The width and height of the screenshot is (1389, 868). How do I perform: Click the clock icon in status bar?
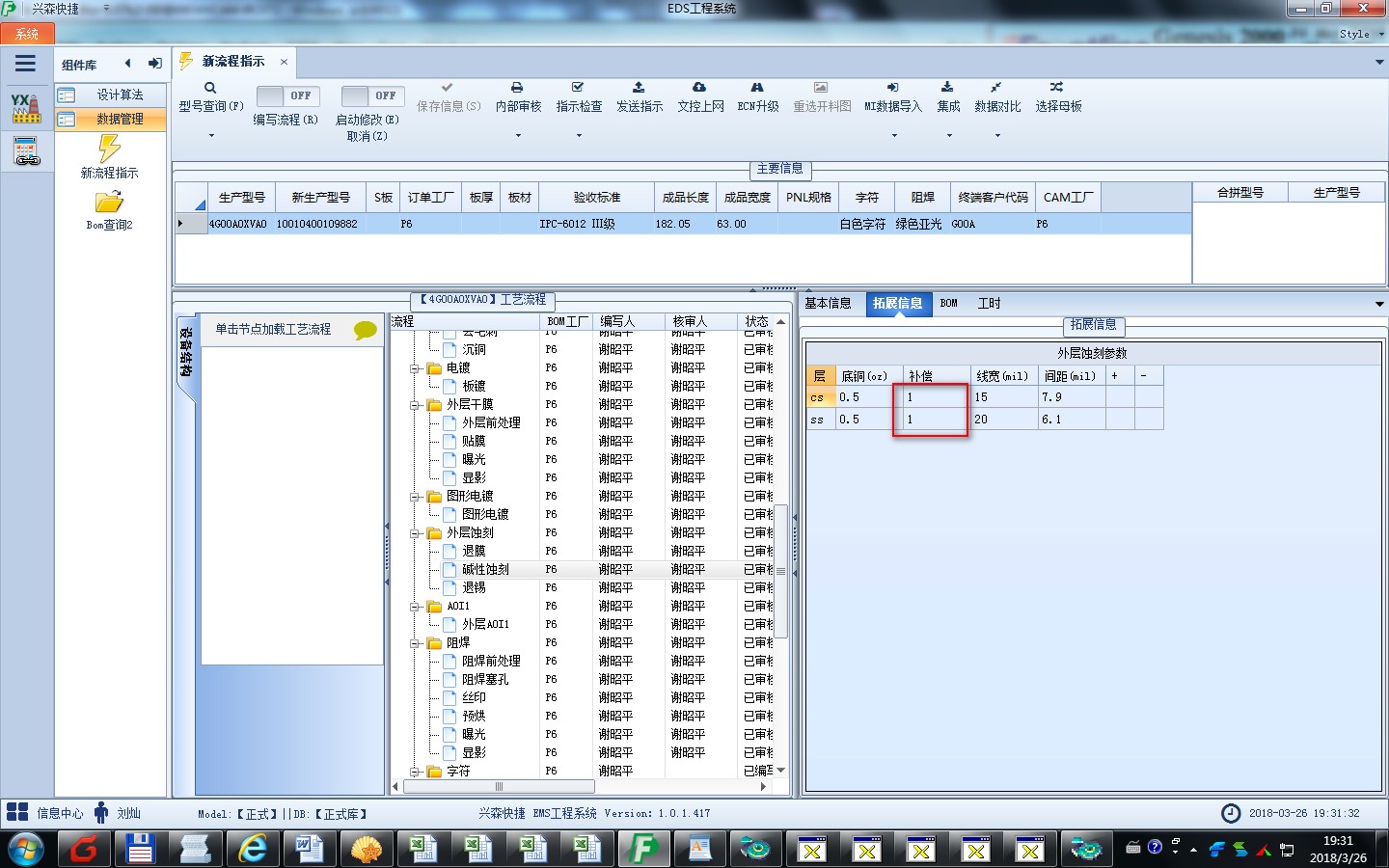[1231, 813]
